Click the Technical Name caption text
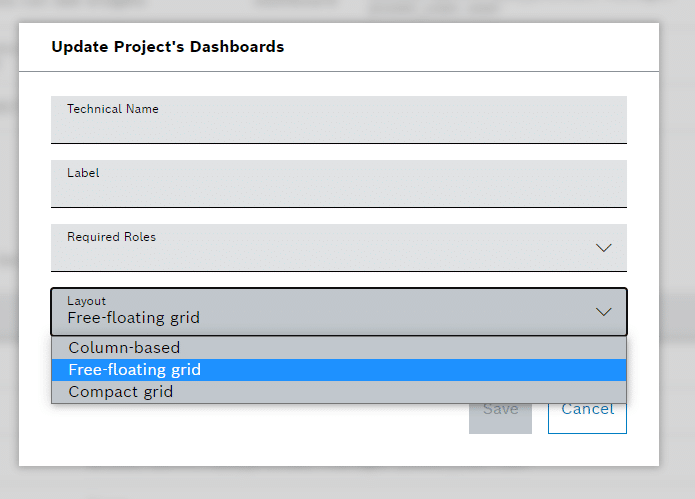695x499 pixels. point(112,109)
